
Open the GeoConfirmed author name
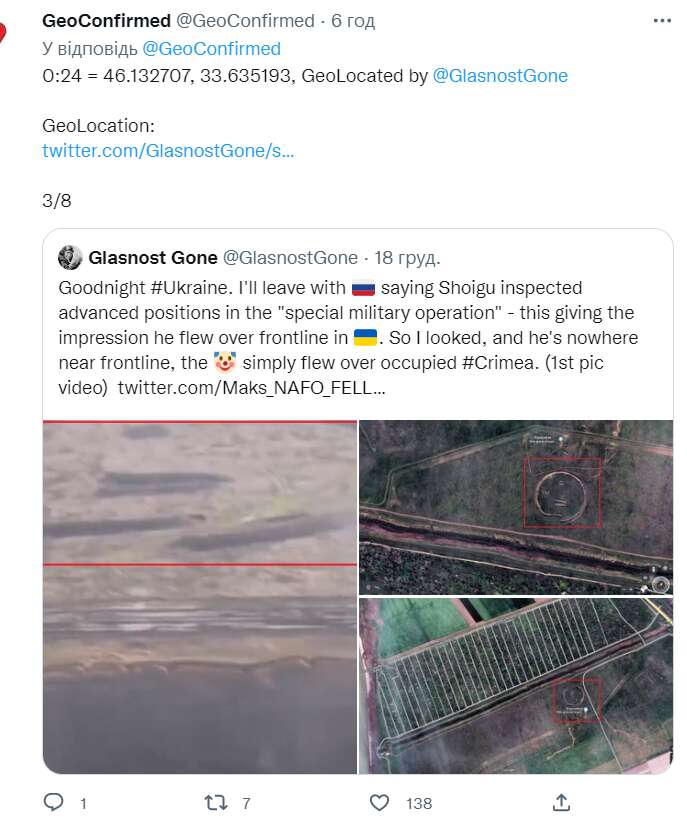pyautogui.click(x=106, y=21)
